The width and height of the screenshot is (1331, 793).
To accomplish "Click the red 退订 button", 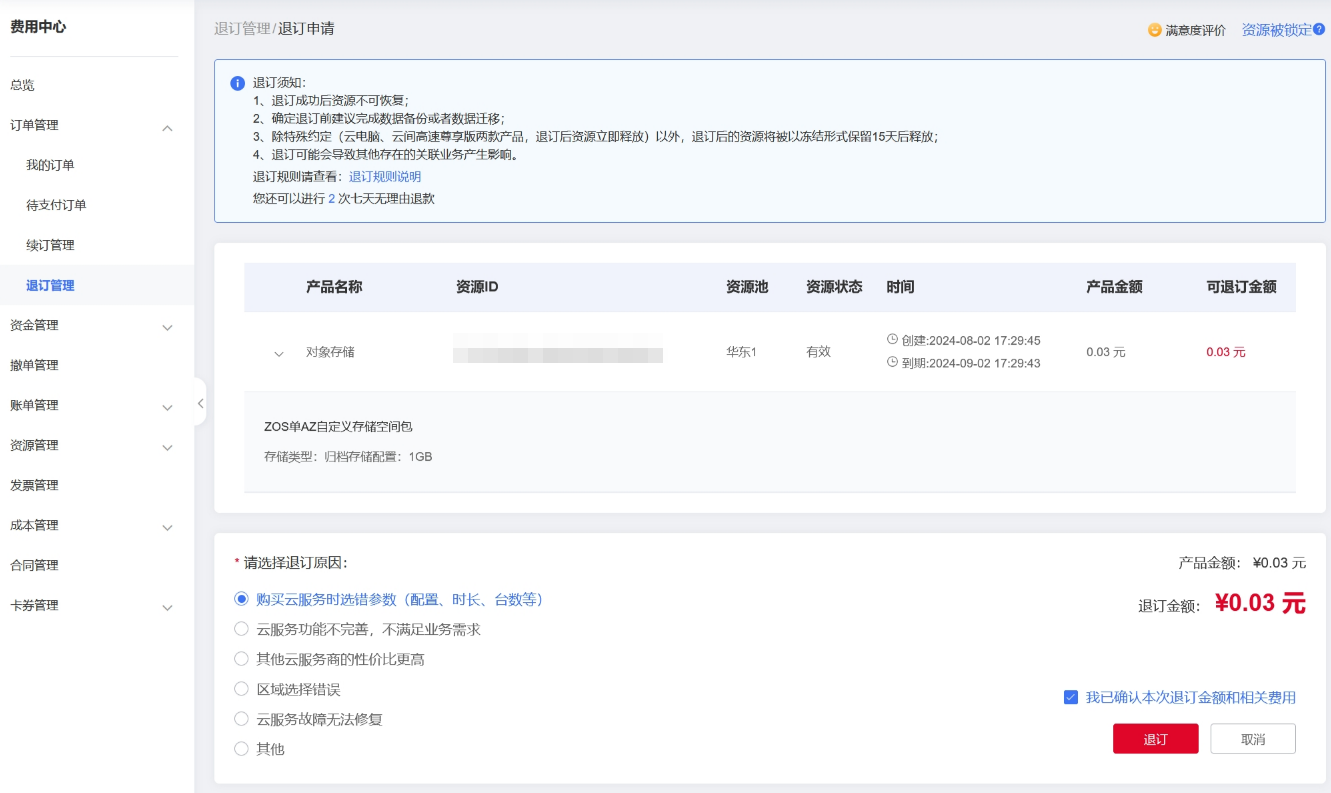I will coord(1155,739).
